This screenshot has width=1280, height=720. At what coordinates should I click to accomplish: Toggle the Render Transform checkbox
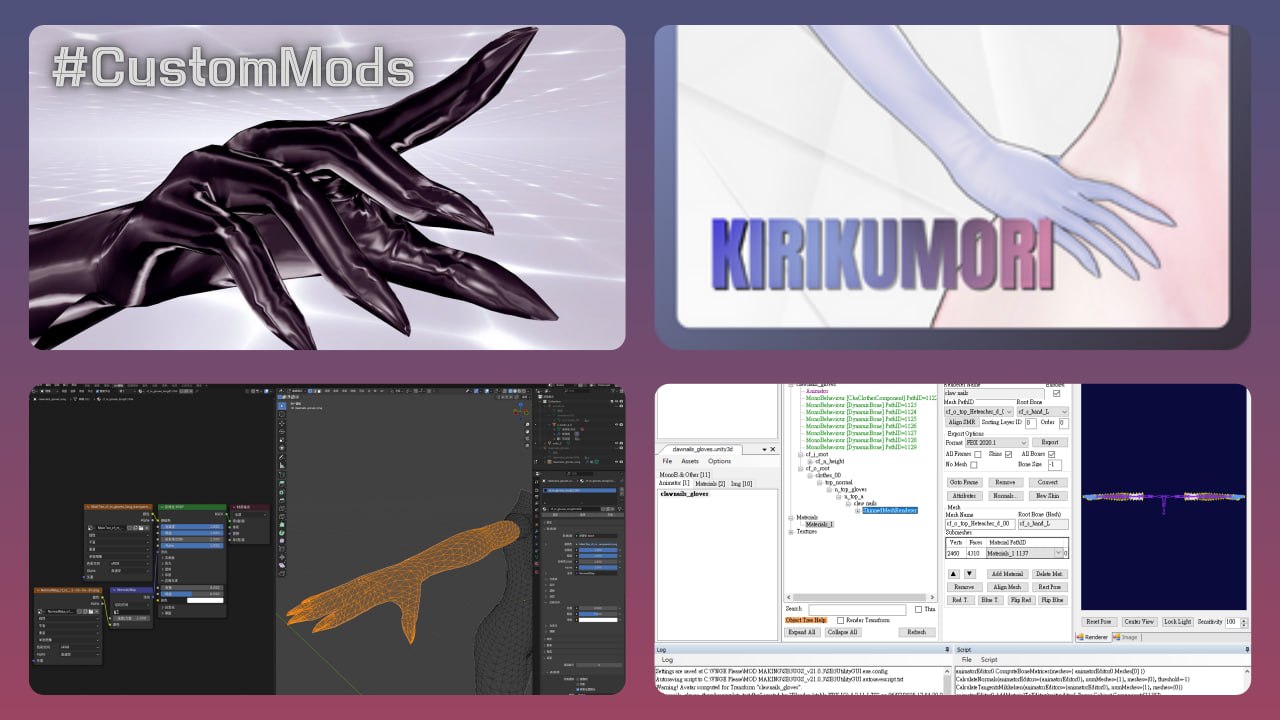(840, 620)
